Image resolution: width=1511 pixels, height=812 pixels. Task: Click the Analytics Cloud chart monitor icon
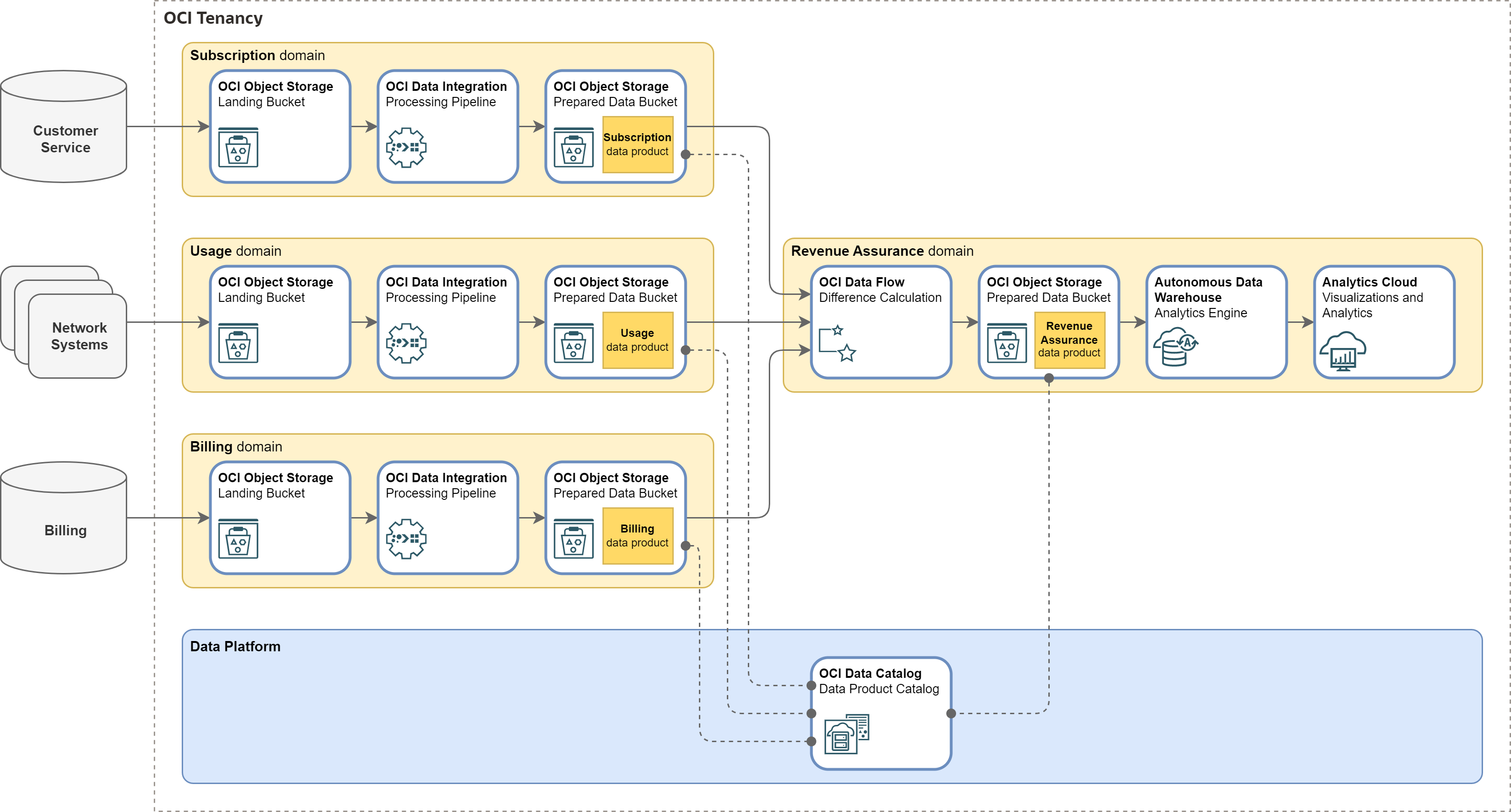[x=1343, y=351]
